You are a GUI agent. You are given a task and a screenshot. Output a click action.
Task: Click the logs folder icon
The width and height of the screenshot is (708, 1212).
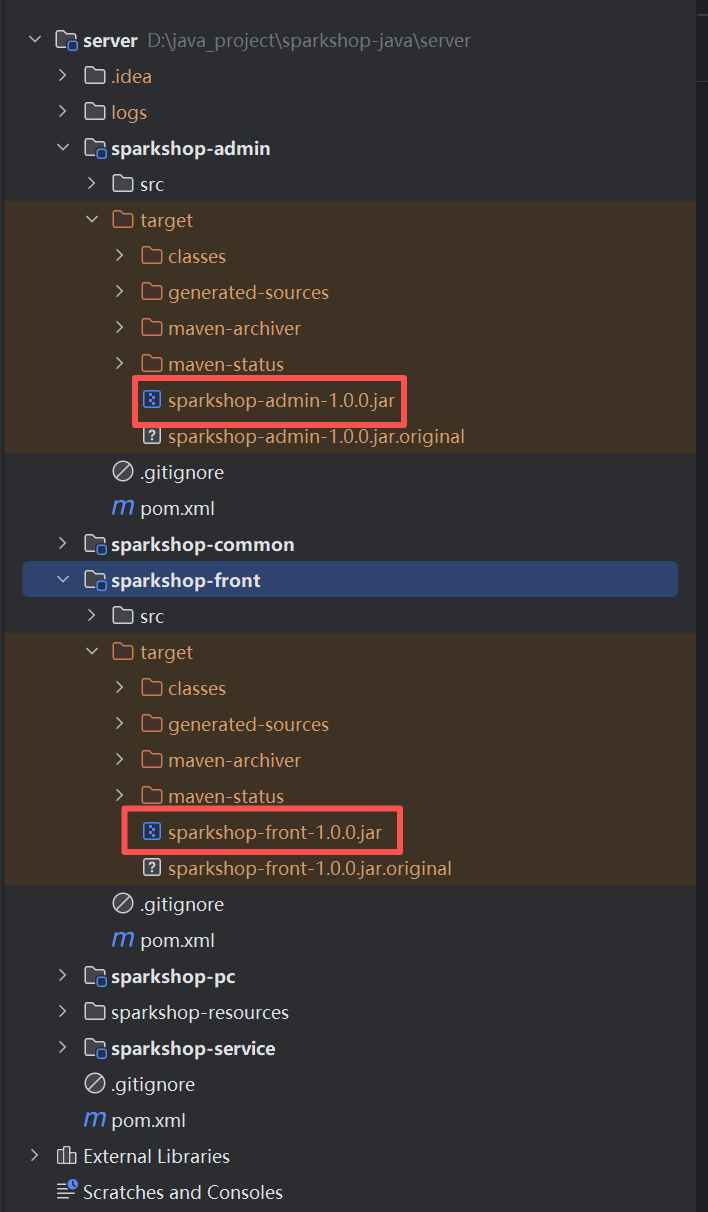point(95,112)
